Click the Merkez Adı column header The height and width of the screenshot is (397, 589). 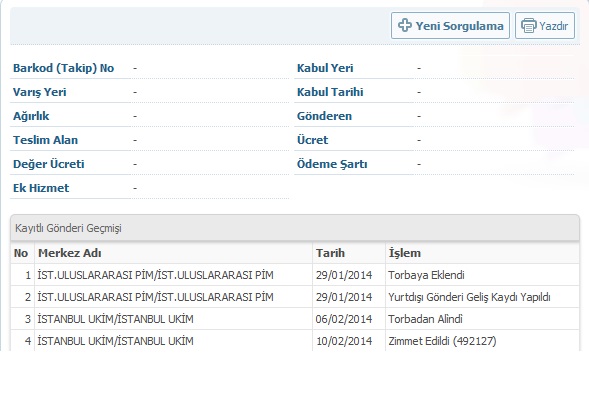[x=173, y=253]
